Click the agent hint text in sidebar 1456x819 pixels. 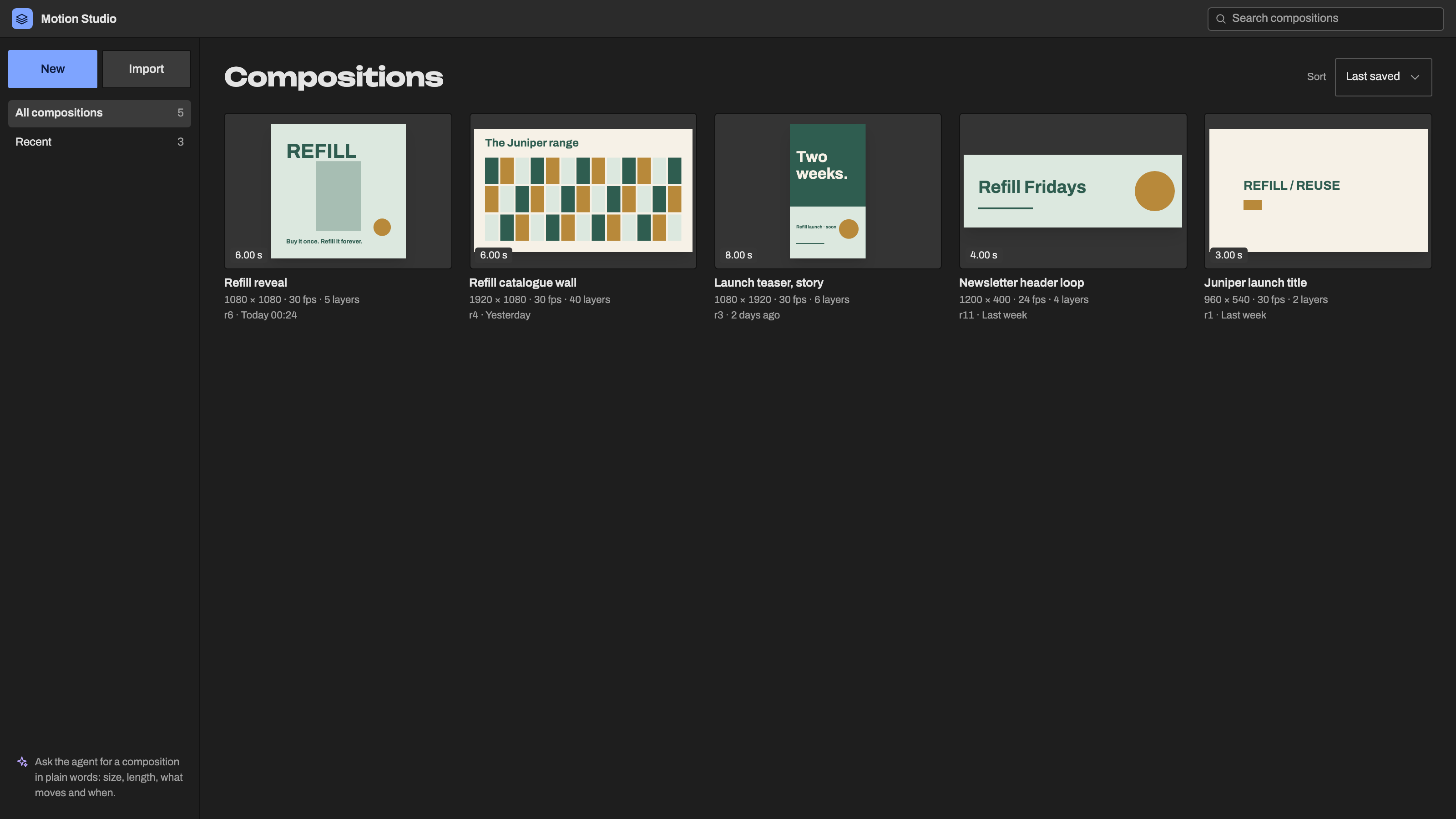(x=109, y=777)
